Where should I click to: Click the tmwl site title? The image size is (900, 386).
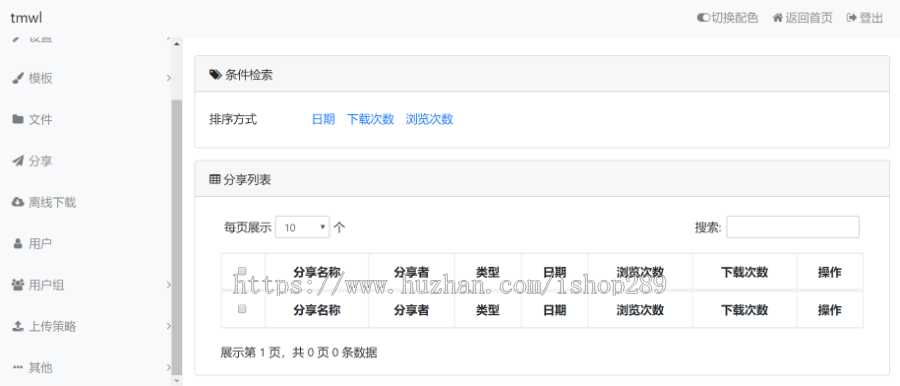tap(26, 18)
